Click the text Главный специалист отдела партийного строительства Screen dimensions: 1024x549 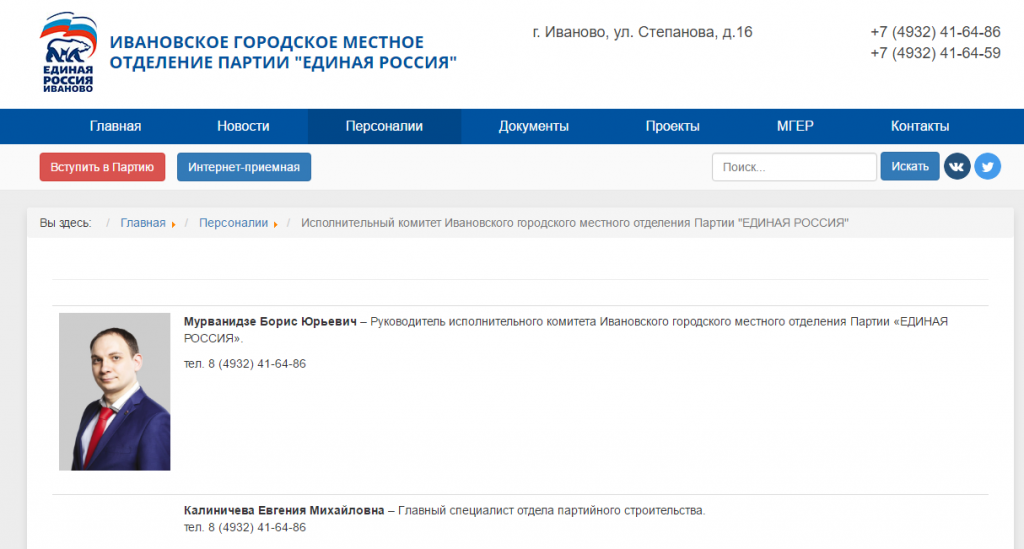pos(552,510)
